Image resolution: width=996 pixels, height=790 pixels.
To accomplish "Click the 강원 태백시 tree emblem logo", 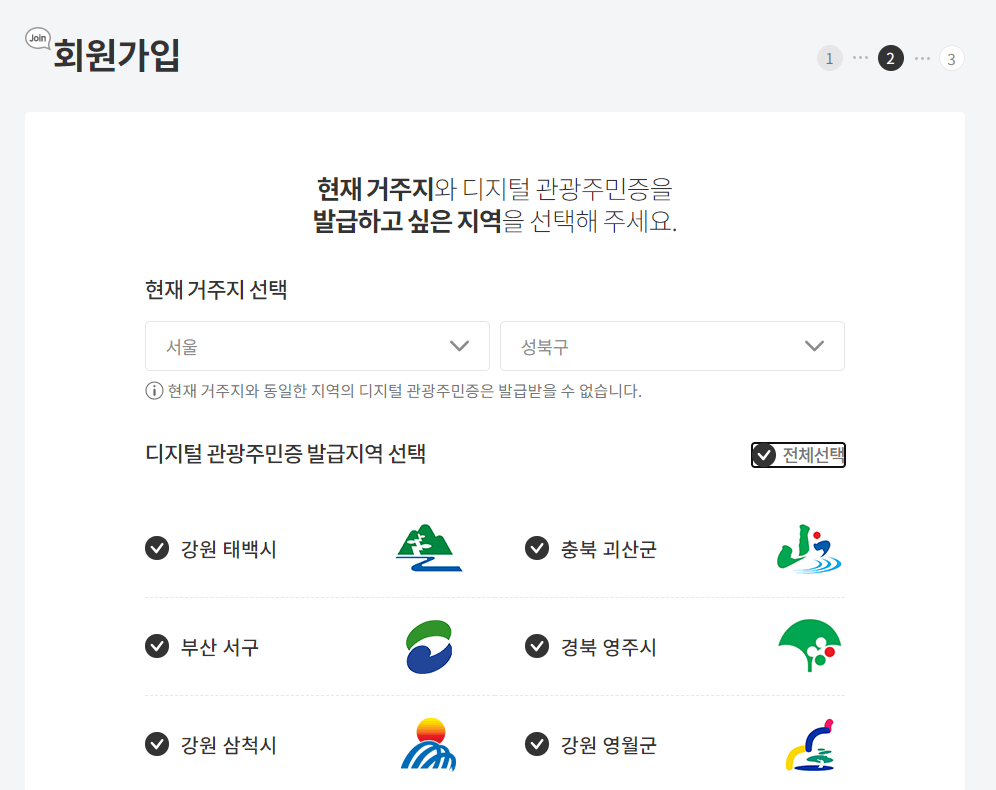I will [429, 547].
